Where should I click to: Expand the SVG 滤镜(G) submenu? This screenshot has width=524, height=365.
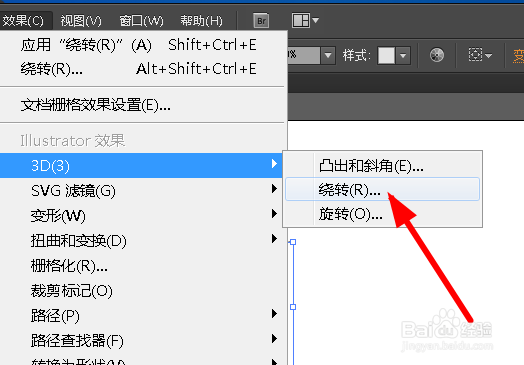tap(142, 191)
